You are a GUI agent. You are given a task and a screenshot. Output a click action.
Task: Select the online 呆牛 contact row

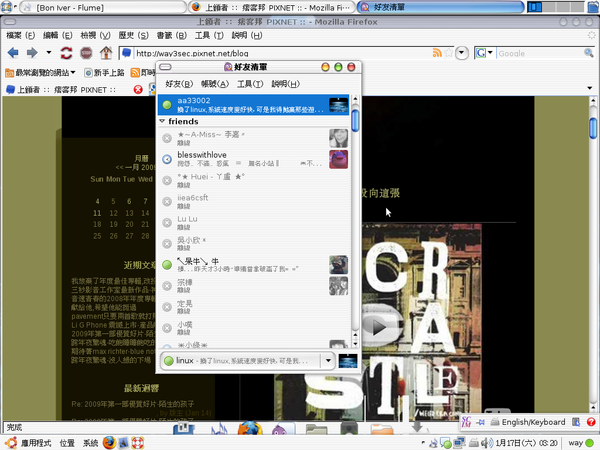tap(254, 264)
